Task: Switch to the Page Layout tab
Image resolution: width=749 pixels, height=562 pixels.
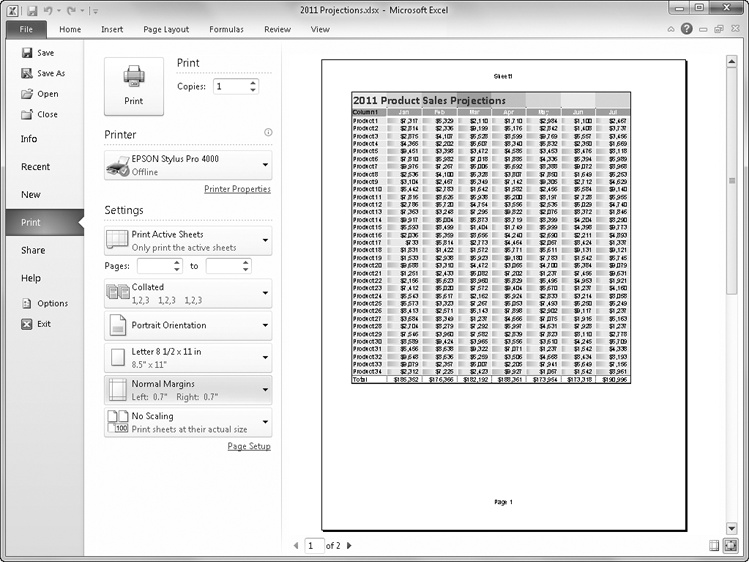Action: (x=166, y=29)
